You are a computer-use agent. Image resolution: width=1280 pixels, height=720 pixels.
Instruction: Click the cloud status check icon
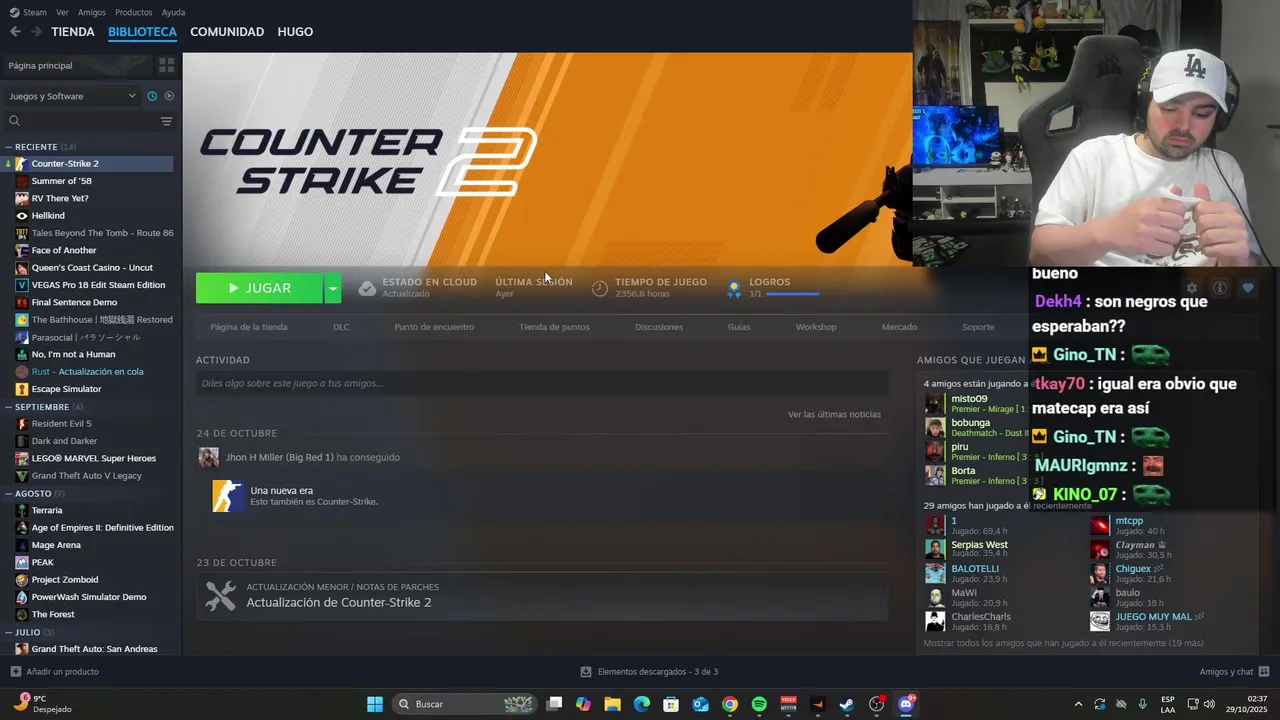[367, 288]
